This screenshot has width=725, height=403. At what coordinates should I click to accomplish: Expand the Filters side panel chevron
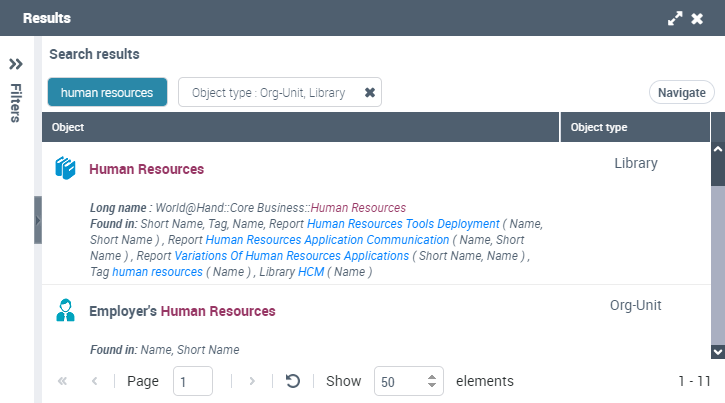pyautogui.click(x=16, y=64)
